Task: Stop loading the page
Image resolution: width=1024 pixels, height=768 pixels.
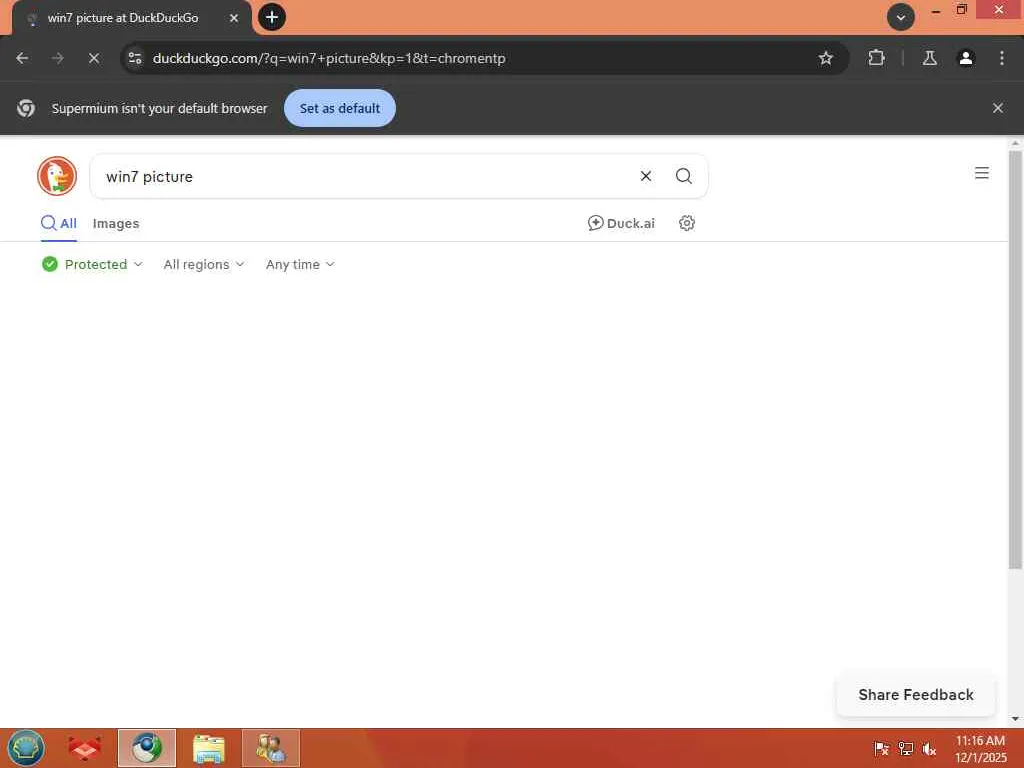Action: click(x=94, y=58)
